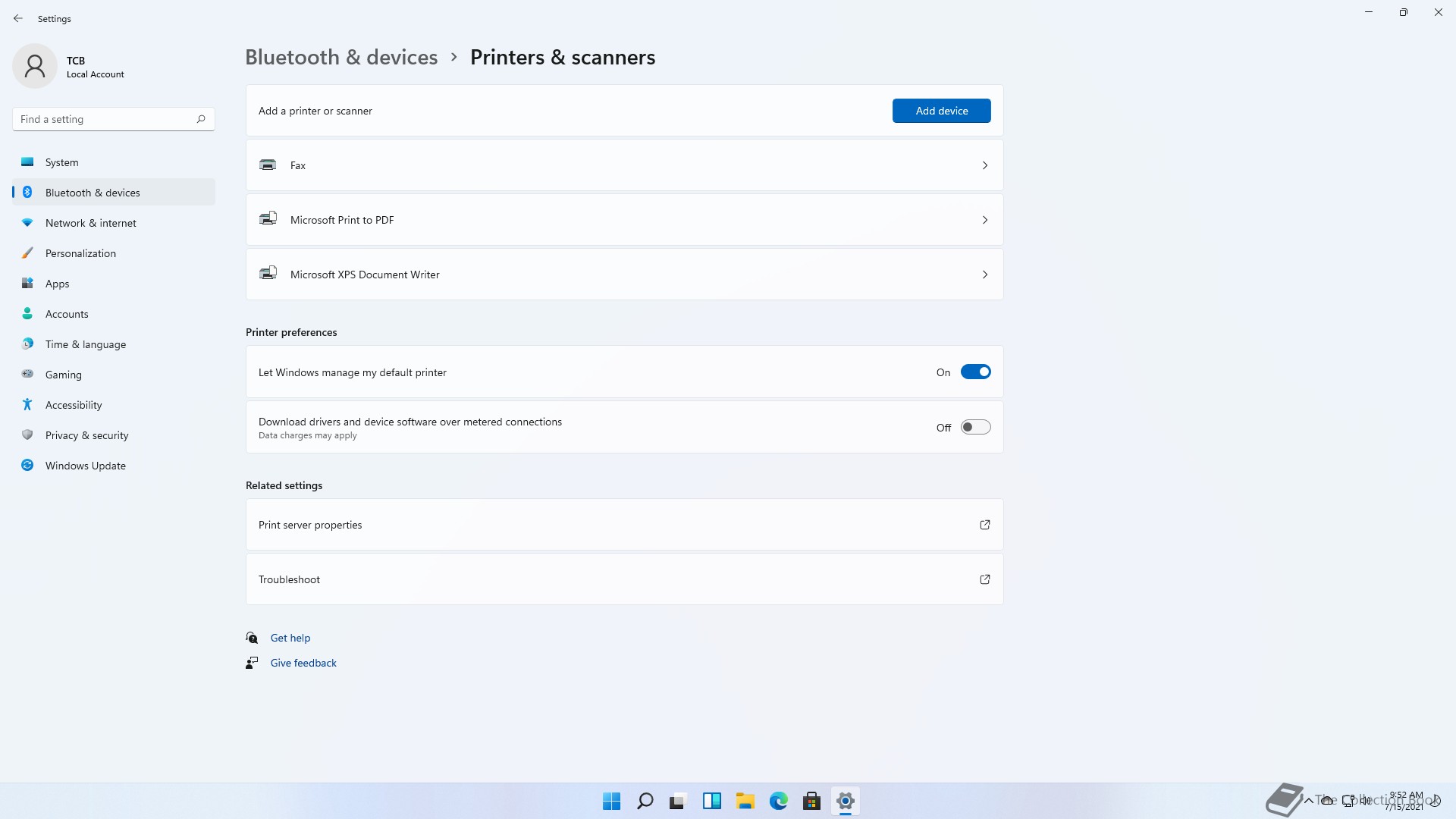Expand the Microsoft Print to PDF chevron
The image size is (1456, 819).
985,220
